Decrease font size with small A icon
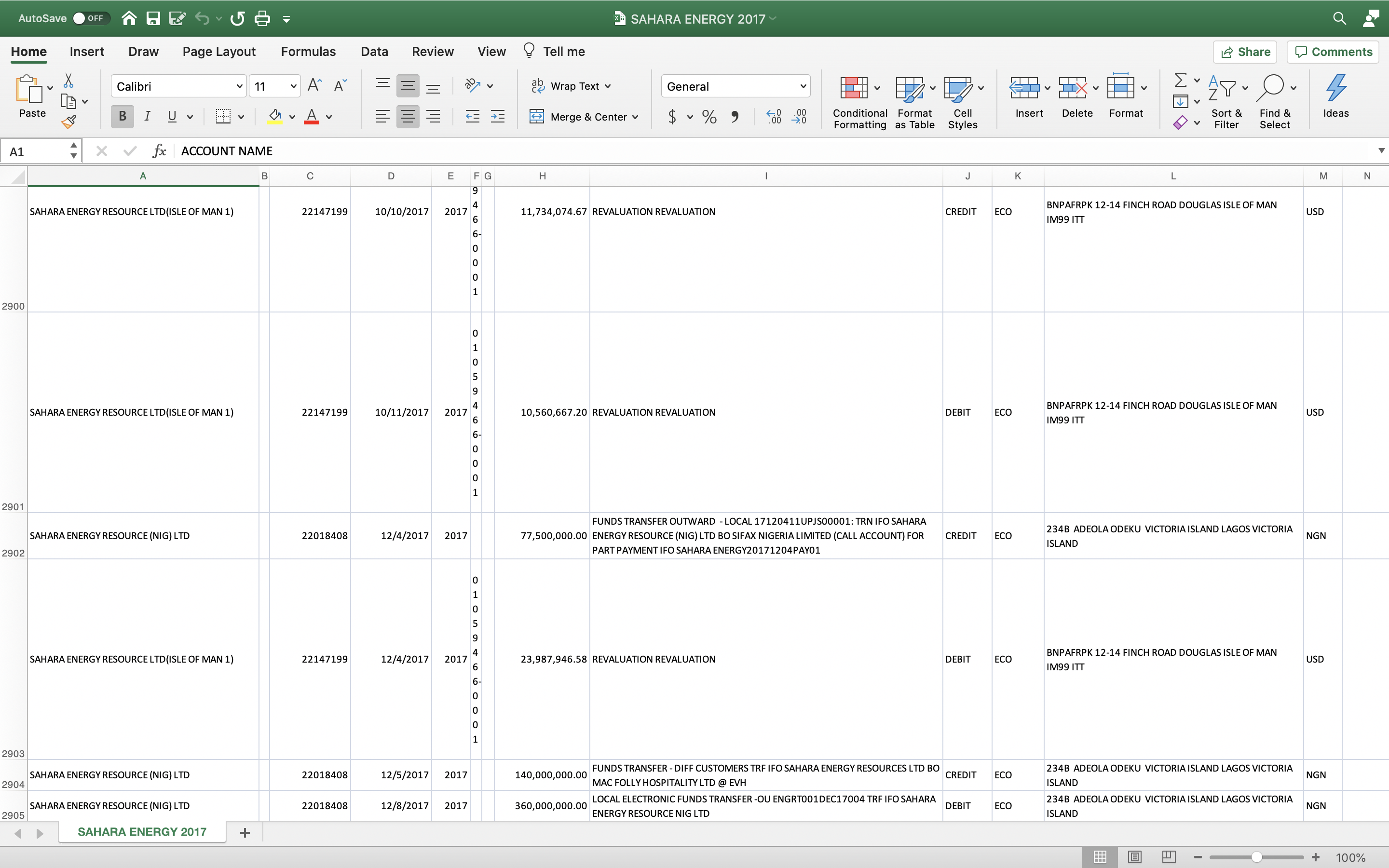Image resolution: width=1389 pixels, height=868 pixels. pyautogui.click(x=340, y=85)
